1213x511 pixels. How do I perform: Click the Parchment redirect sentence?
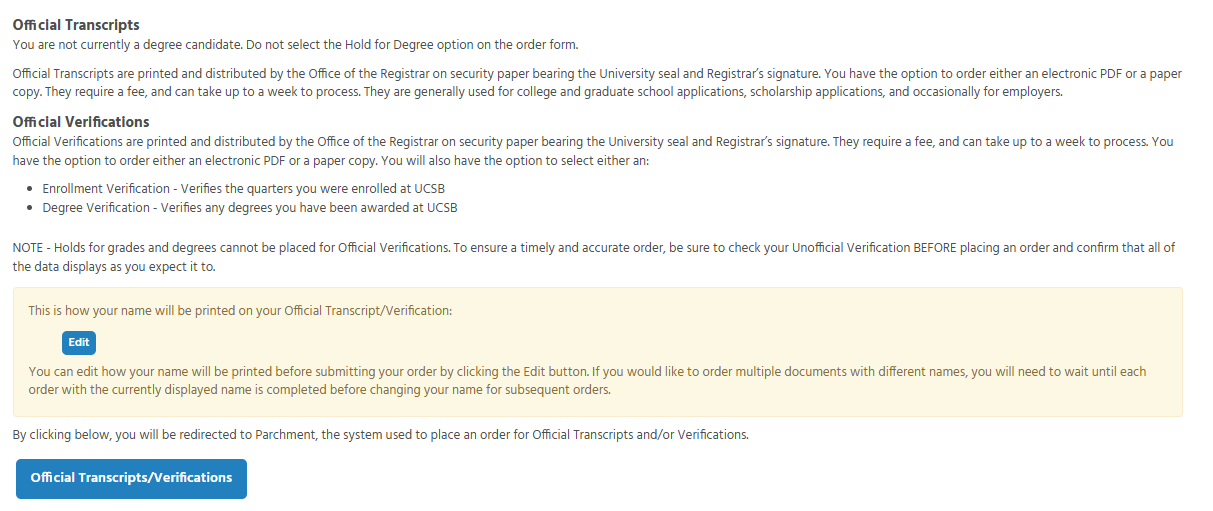[x=380, y=435]
